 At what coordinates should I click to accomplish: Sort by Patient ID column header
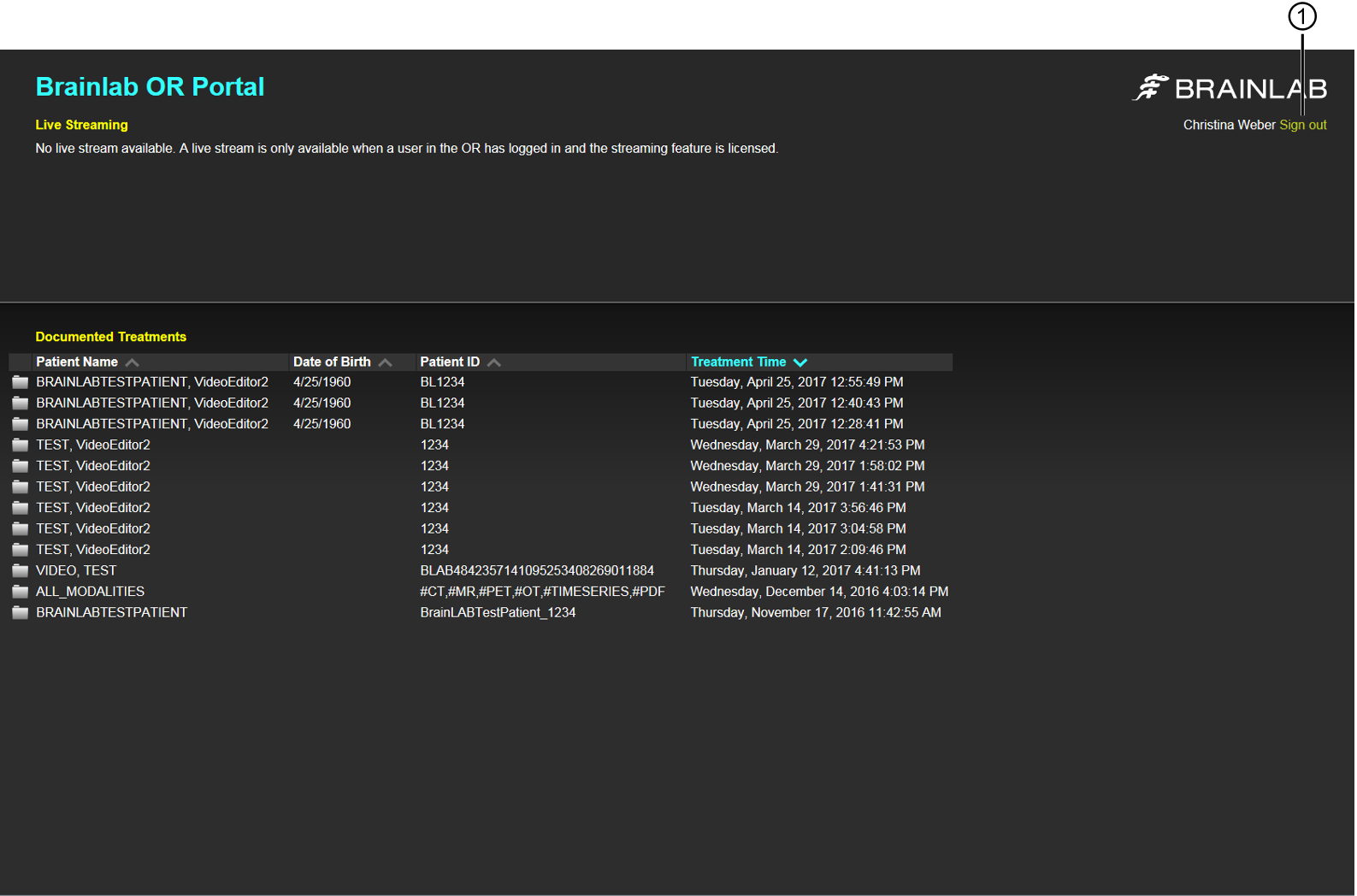click(x=450, y=362)
